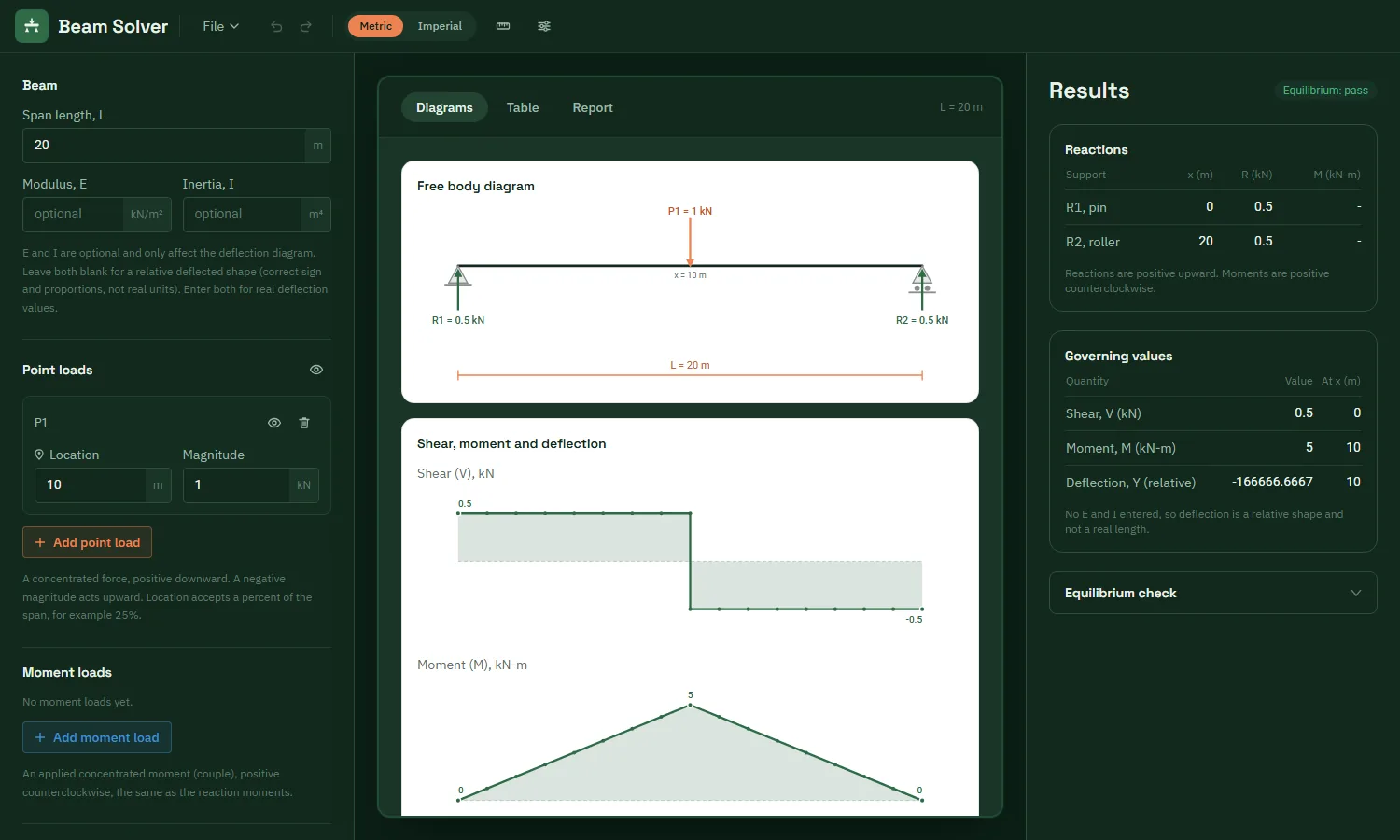1400x840 pixels.
Task: Click the Equilibrium: pass status badge
Action: [x=1325, y=91]
